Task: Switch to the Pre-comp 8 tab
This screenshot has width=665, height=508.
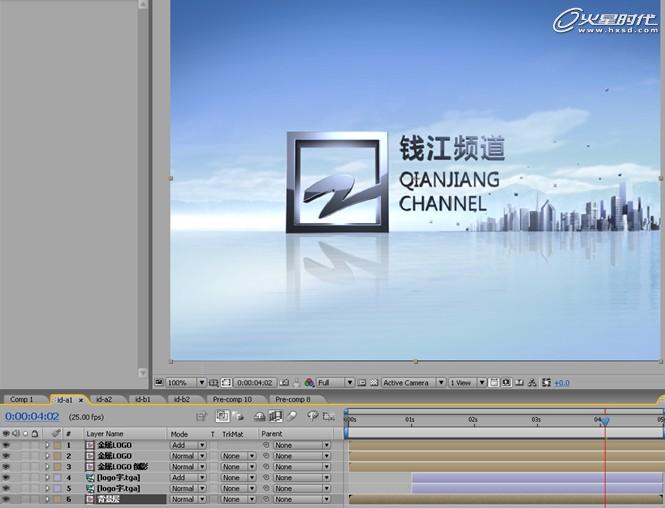Action: 293,399
